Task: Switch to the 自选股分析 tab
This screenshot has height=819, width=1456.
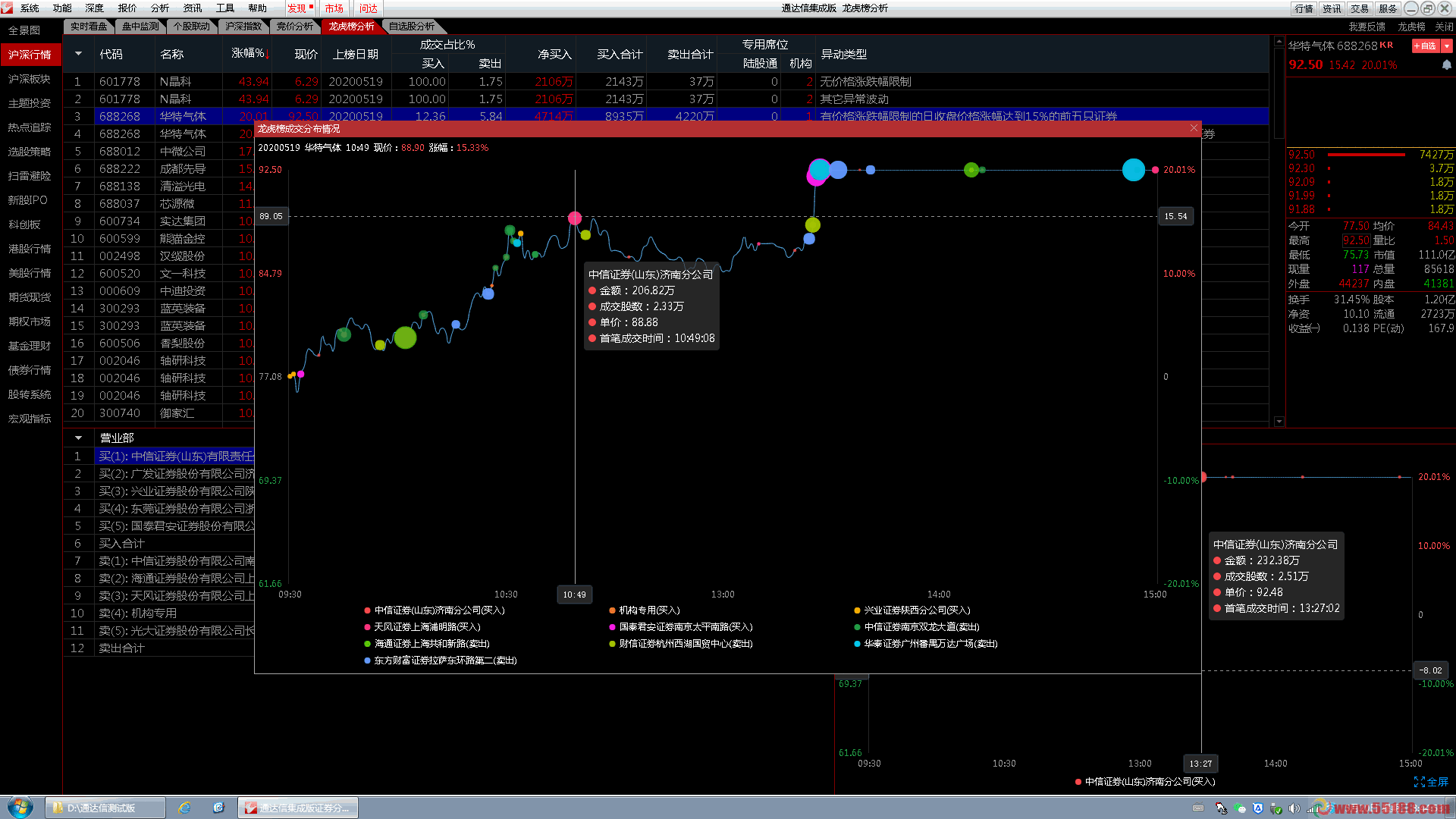Action: coord(412,27)
